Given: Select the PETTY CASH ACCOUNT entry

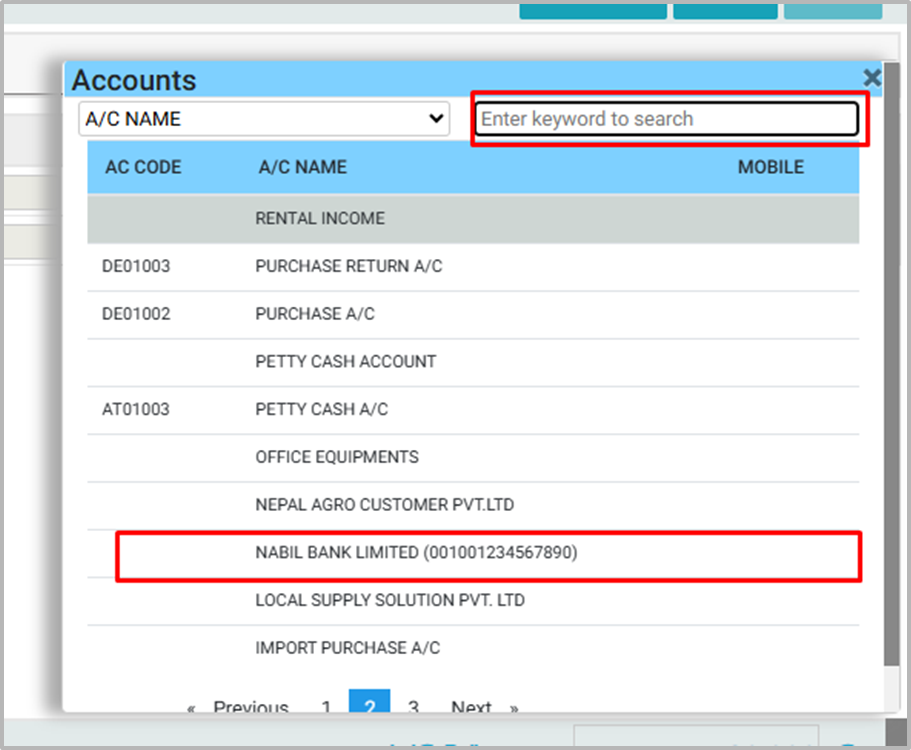Looking at the screenshot, I should pyautogui.click(x=345, y=362).
